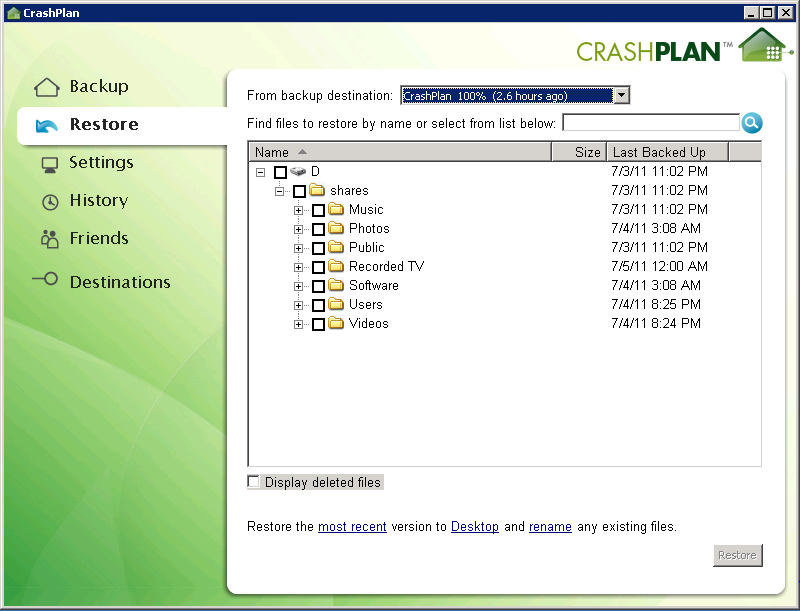The height and width of the screenshot is (611, 800).
Task: Open the Backup section
Action: [99, 87]
